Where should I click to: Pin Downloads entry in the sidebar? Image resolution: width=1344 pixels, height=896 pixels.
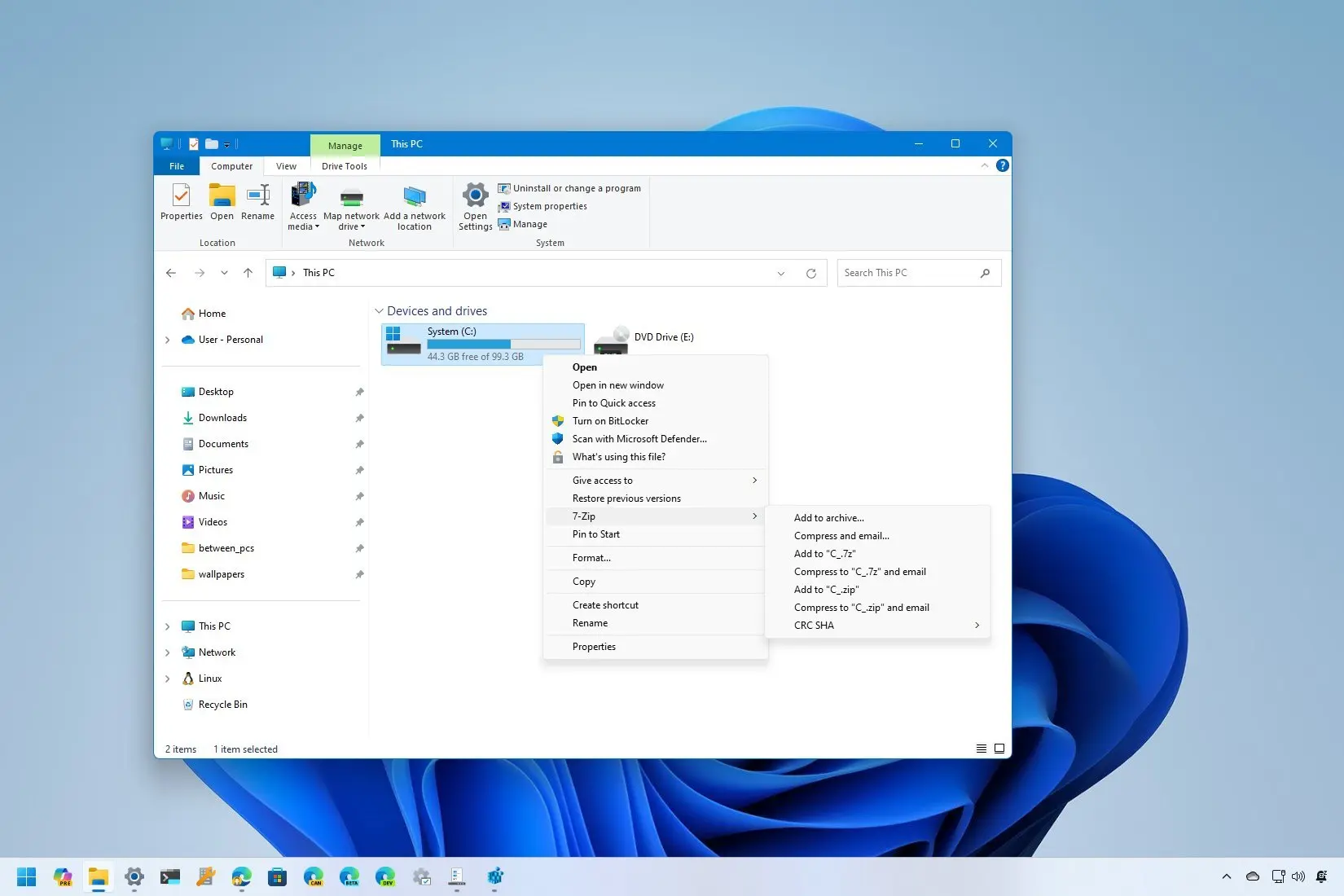359,418
